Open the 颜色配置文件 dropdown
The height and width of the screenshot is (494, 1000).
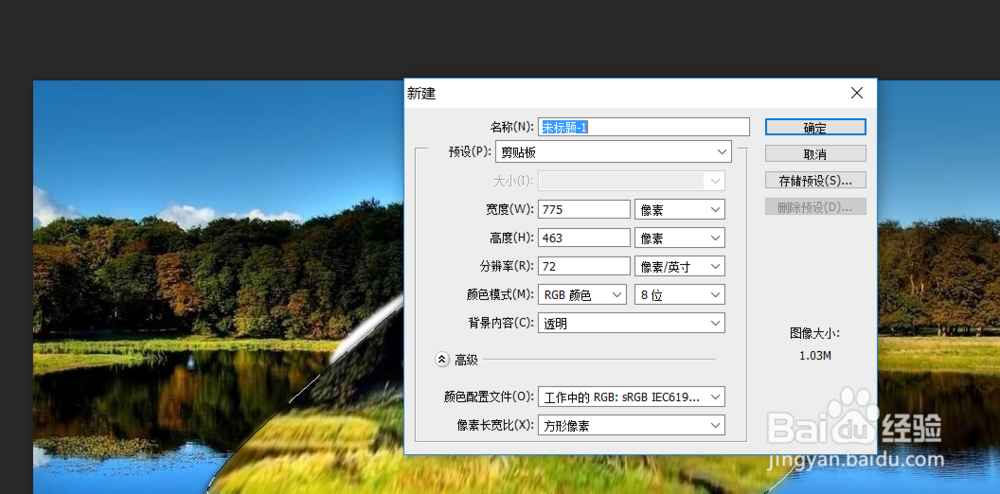[x=632, y=396]
